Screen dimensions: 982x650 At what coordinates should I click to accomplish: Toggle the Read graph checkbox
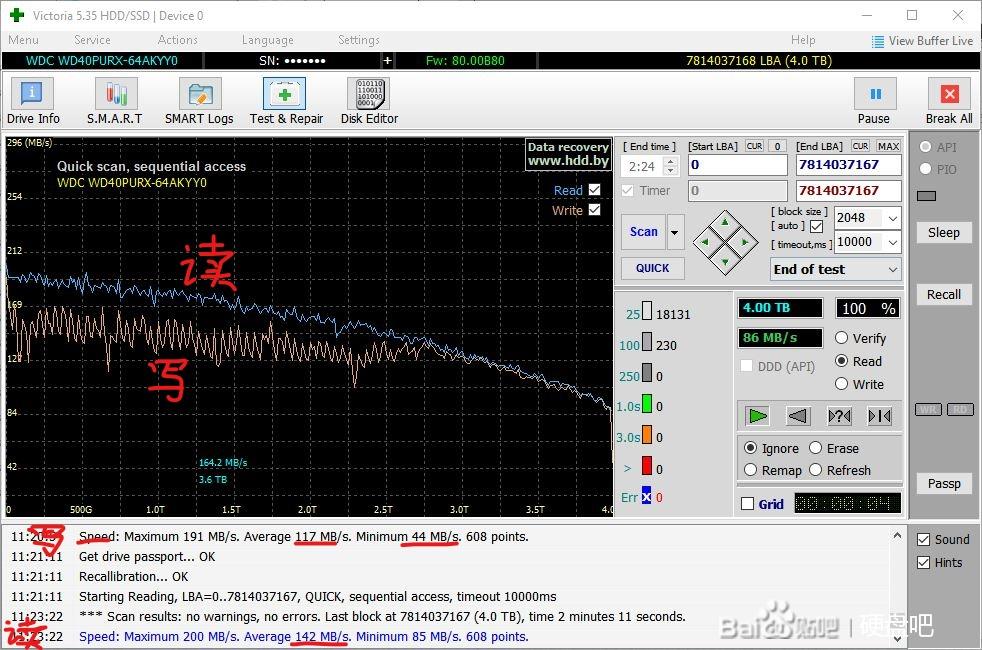[x=594, y=189]
